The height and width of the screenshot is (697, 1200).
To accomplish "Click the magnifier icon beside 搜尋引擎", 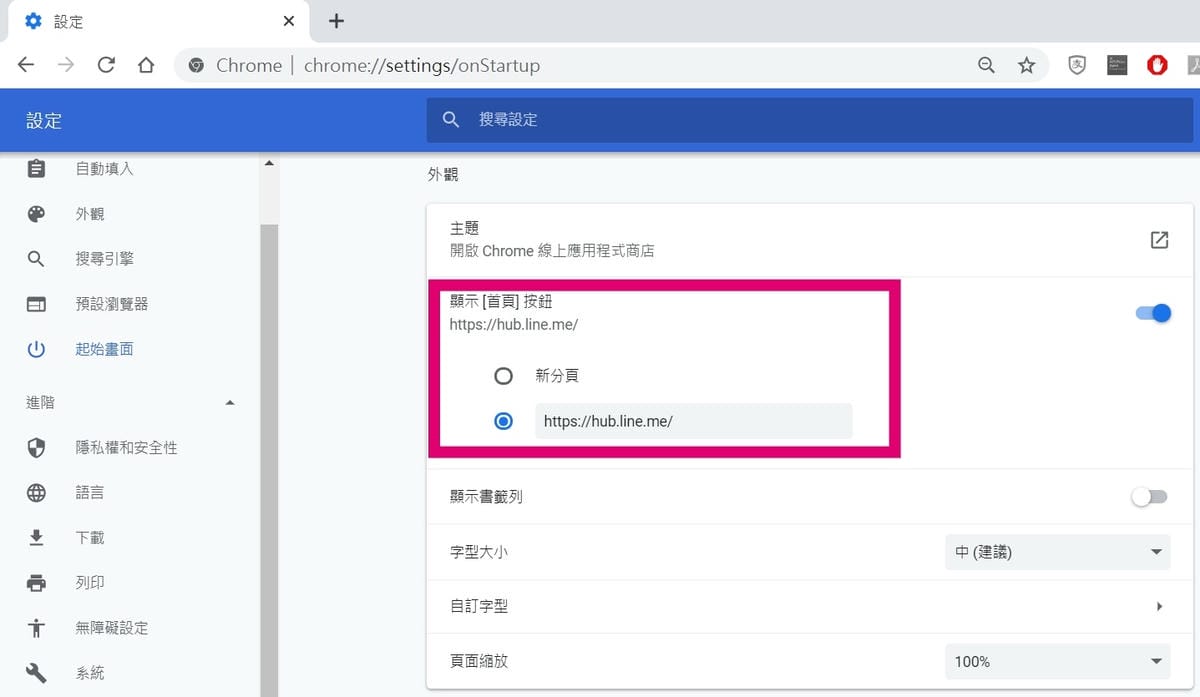I will click(36, 259).
